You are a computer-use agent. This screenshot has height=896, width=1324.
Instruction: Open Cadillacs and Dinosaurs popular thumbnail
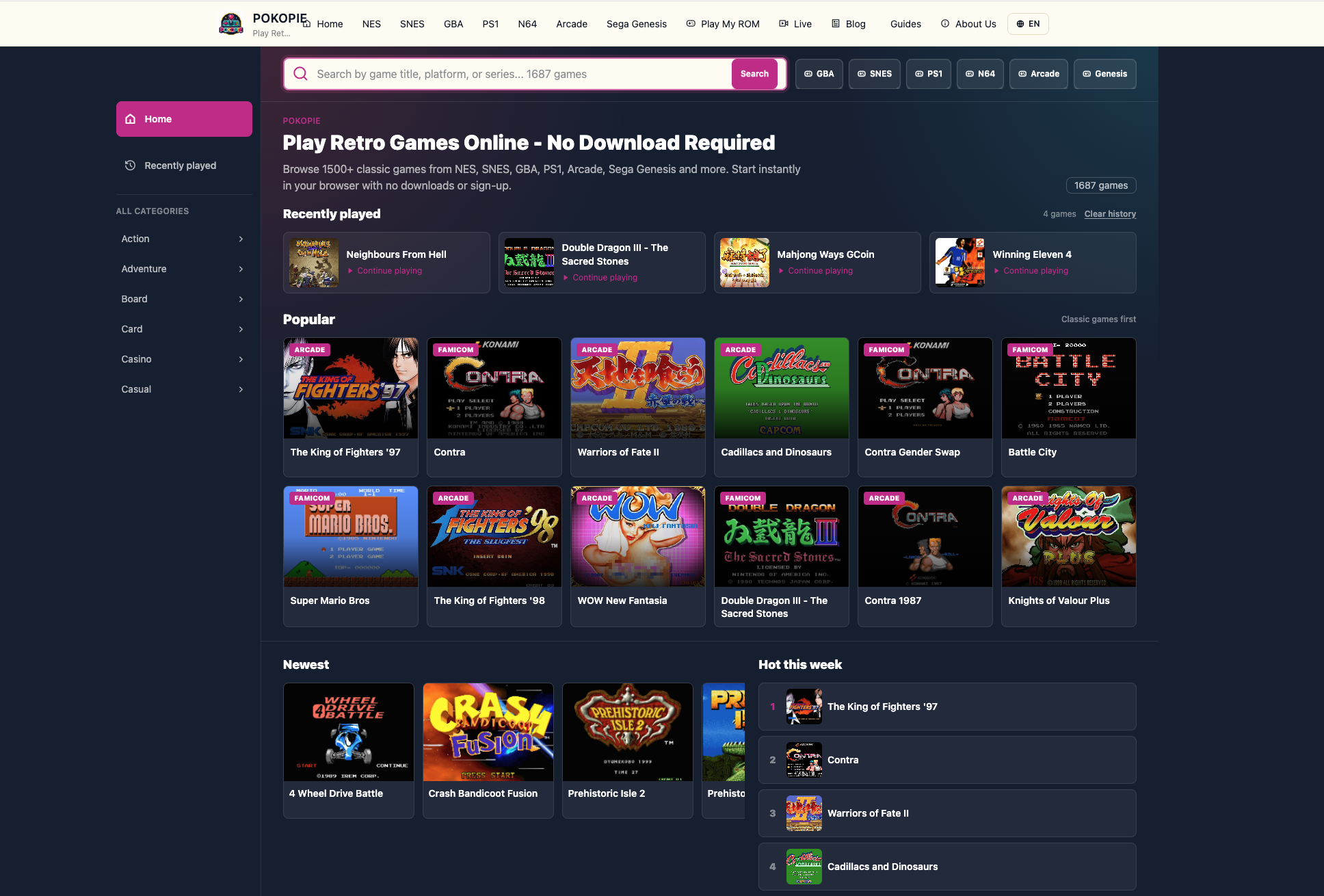pyautogui.click(x=781, y=388)
